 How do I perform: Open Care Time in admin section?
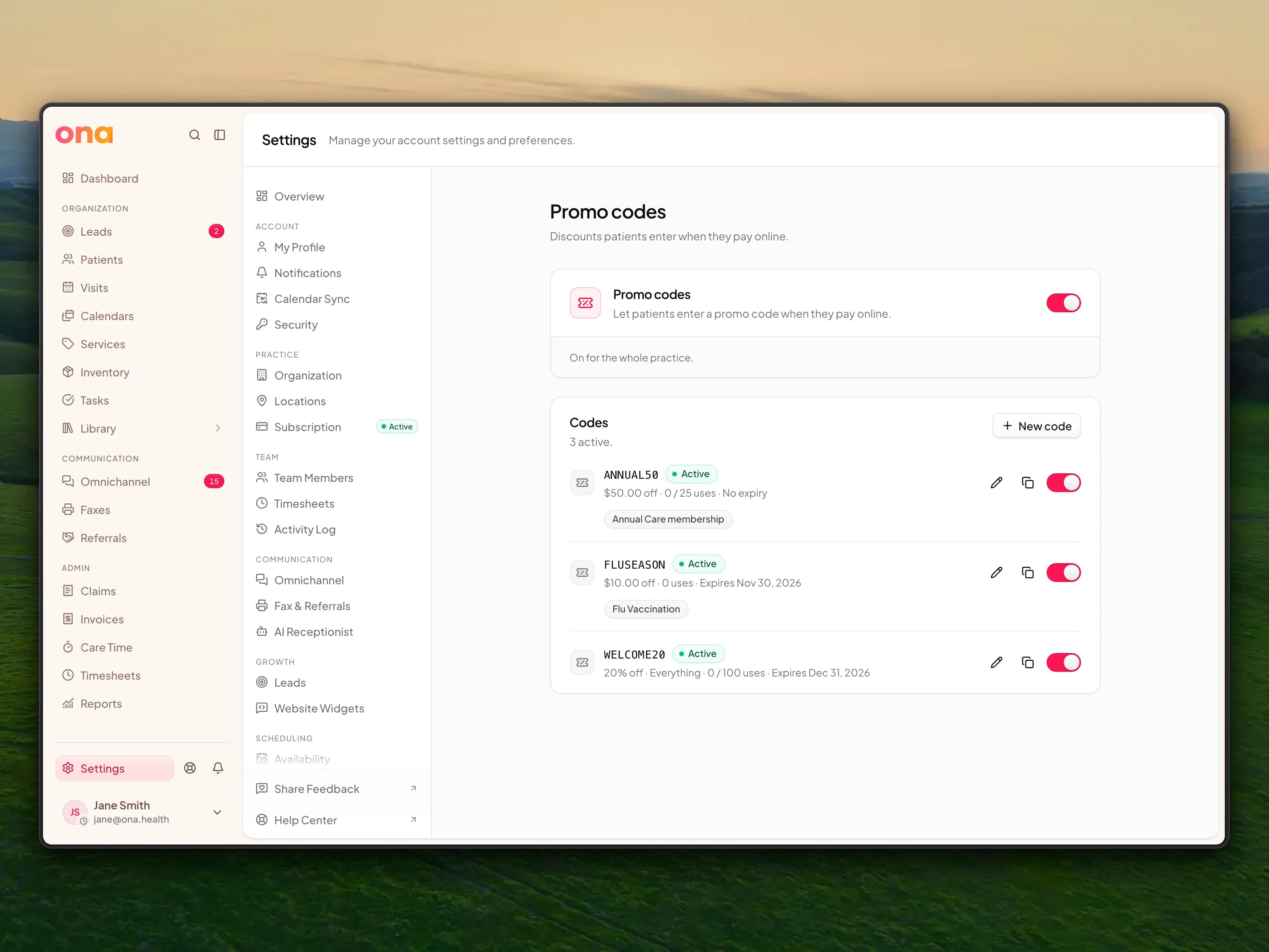[x=143, y=648]
